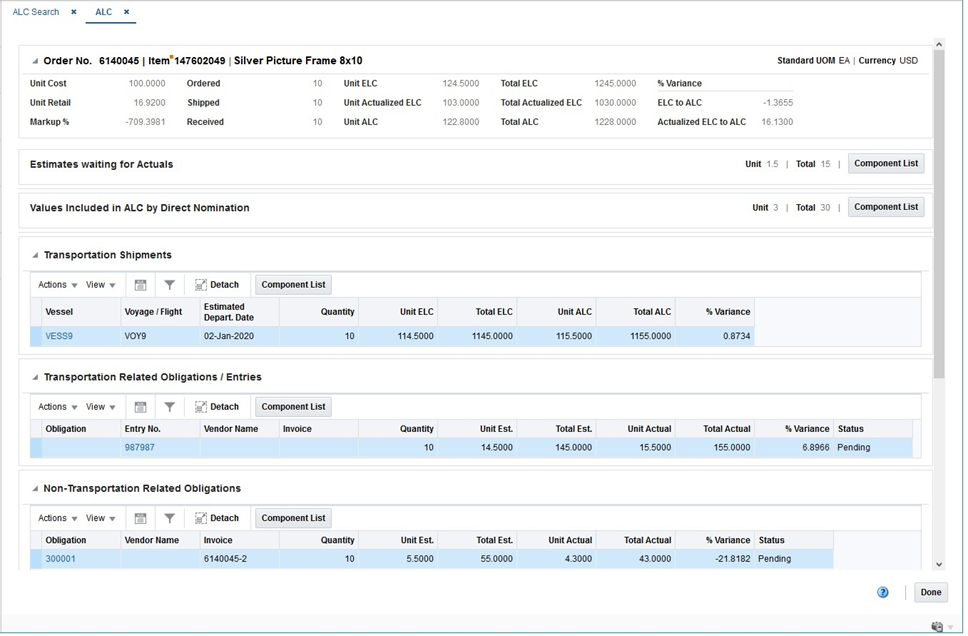Close the ALC Search tab

(x=74, y=12)
